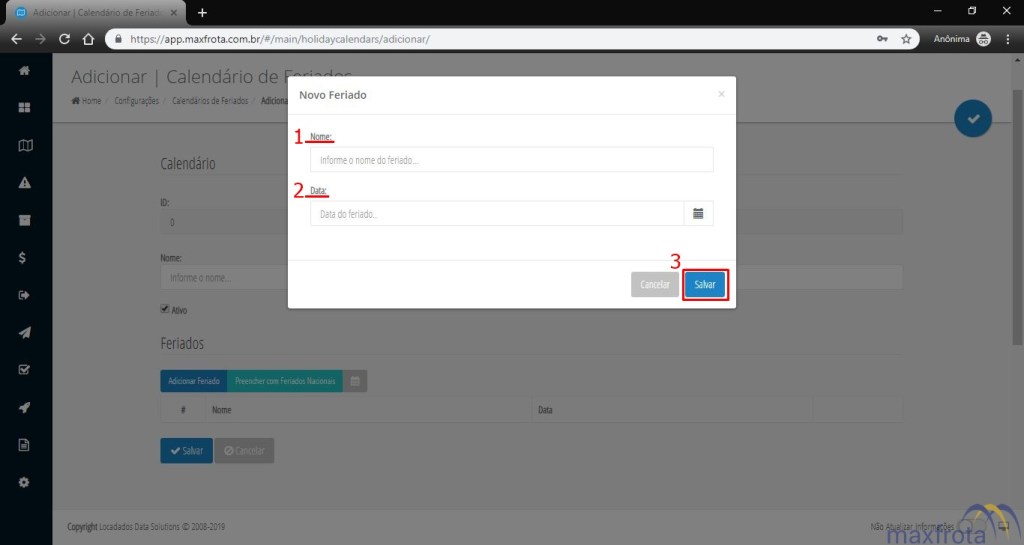Toggle the Ativo checkbox
This screenshot has width=1024, height=545.
coord(165,309)
